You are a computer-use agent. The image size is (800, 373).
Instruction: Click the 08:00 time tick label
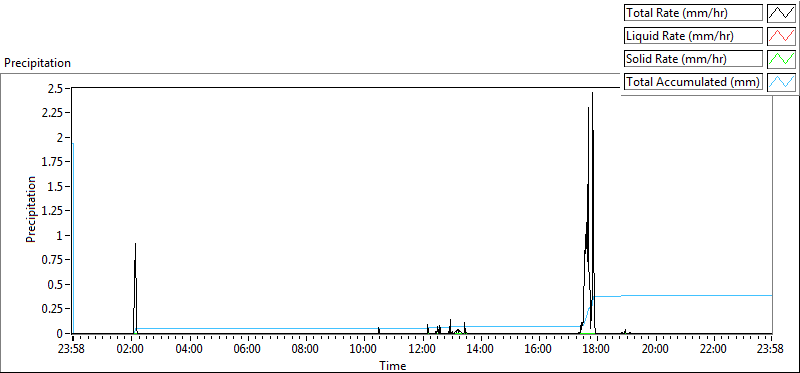click(306, 350)
